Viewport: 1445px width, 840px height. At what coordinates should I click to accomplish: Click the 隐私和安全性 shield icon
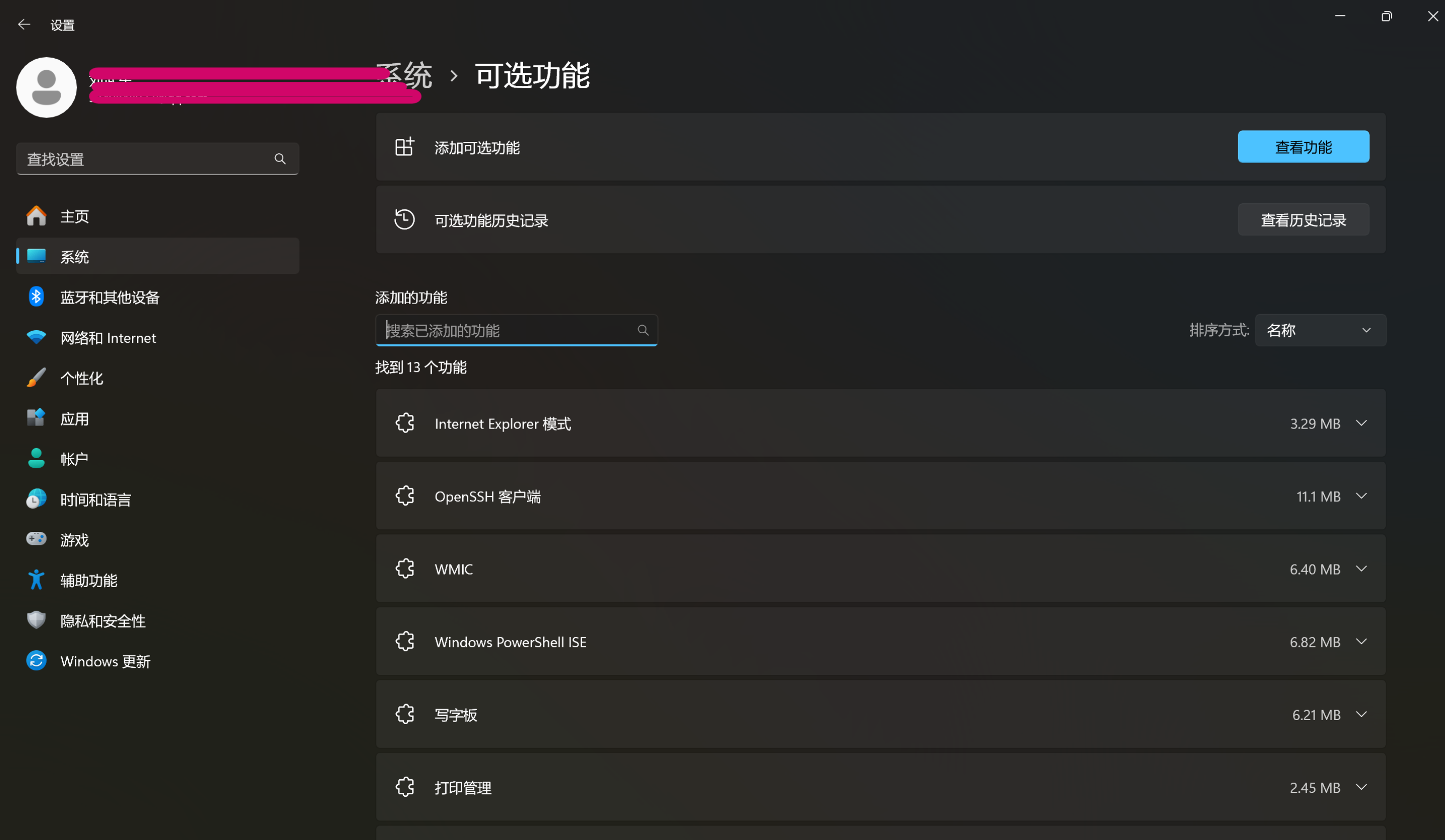36,620
